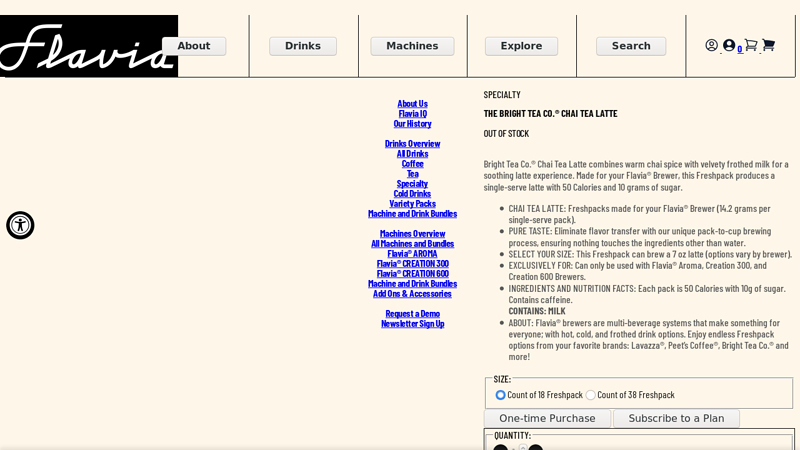Open the Cold Drinks link

coord(412,194)
